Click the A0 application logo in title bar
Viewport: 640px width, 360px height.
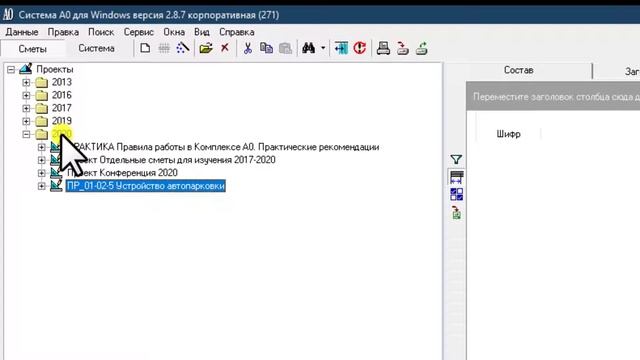(8, 15)
